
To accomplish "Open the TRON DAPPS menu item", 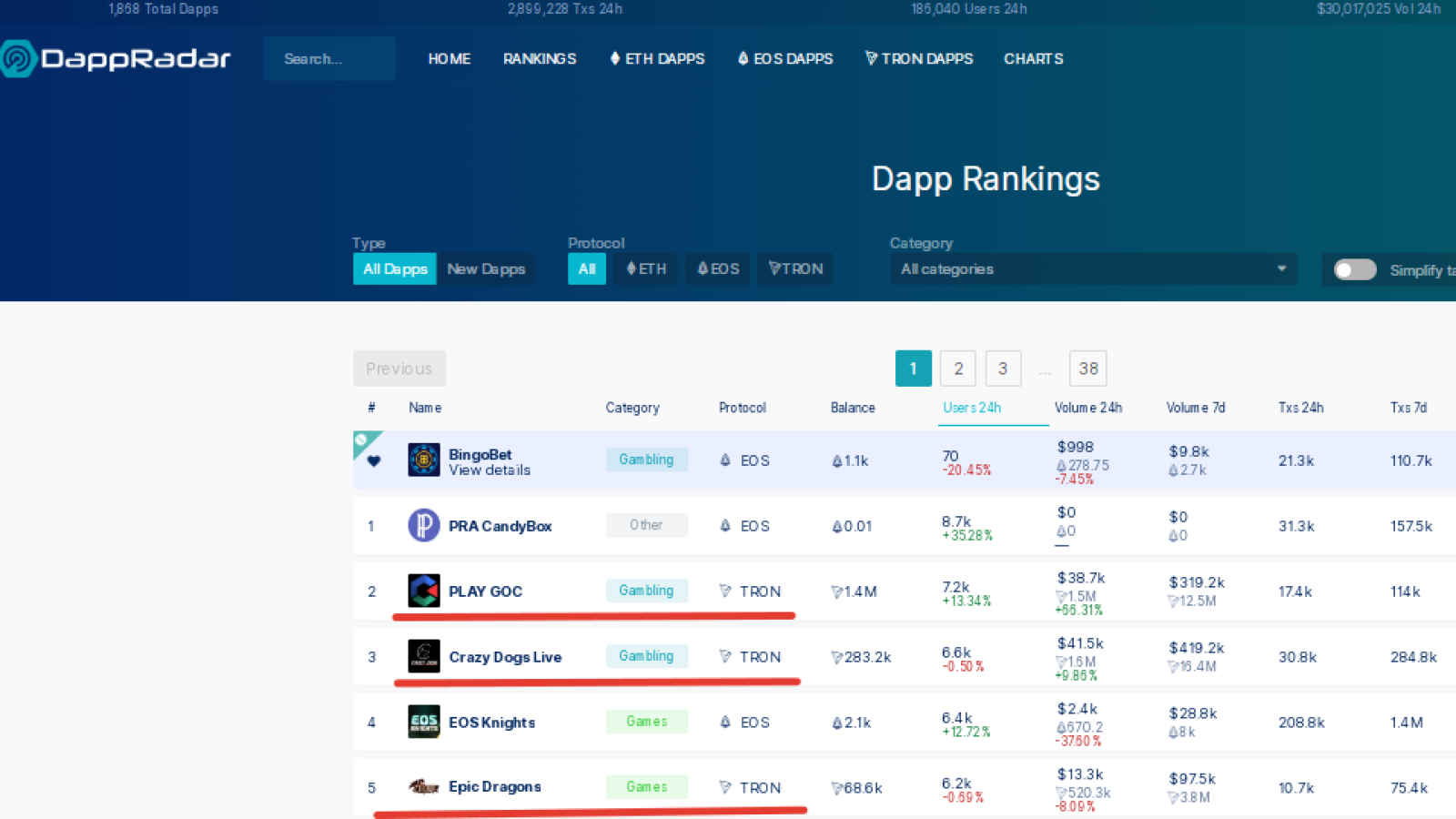I will coord(919,59).
